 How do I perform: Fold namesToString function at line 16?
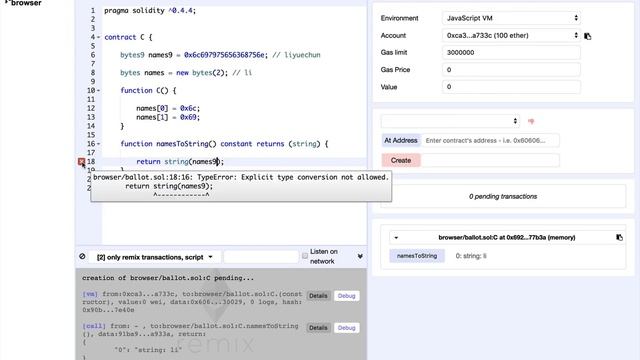point(98,144)
